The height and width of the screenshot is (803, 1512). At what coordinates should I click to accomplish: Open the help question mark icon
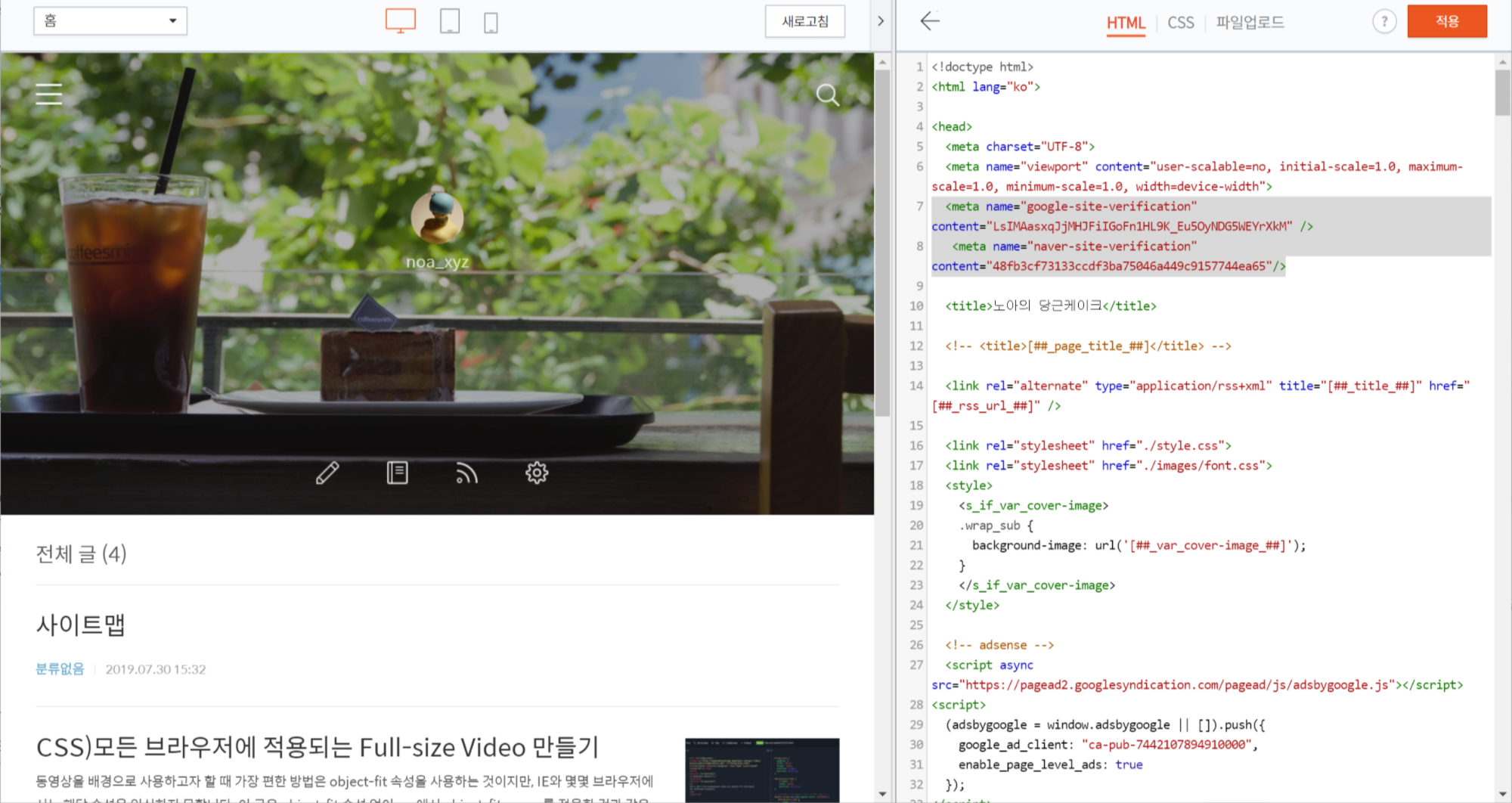click(x=1383, y=21)
